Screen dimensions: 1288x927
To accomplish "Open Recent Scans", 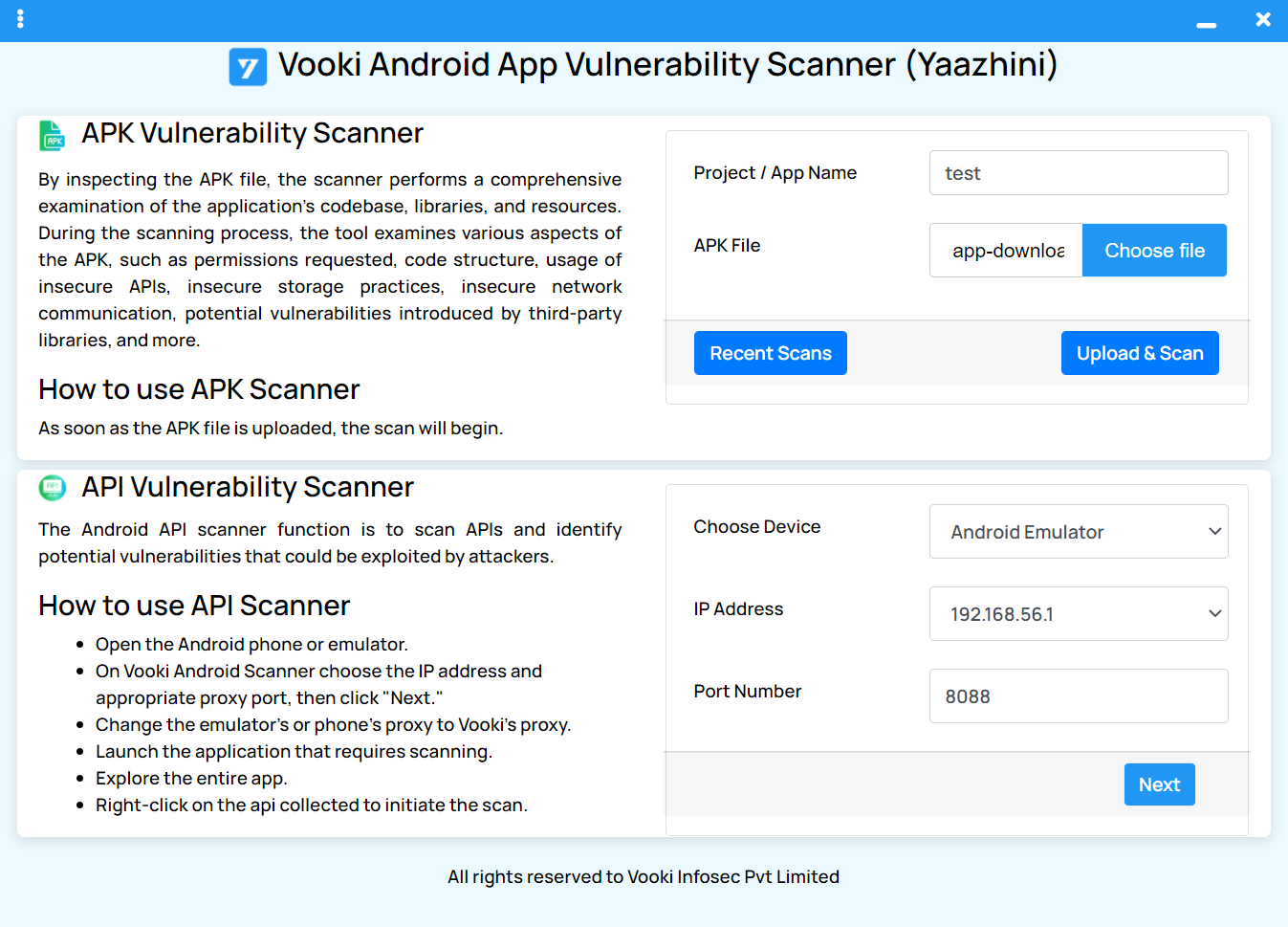I will pyautogui.click(x=771, y=353).
